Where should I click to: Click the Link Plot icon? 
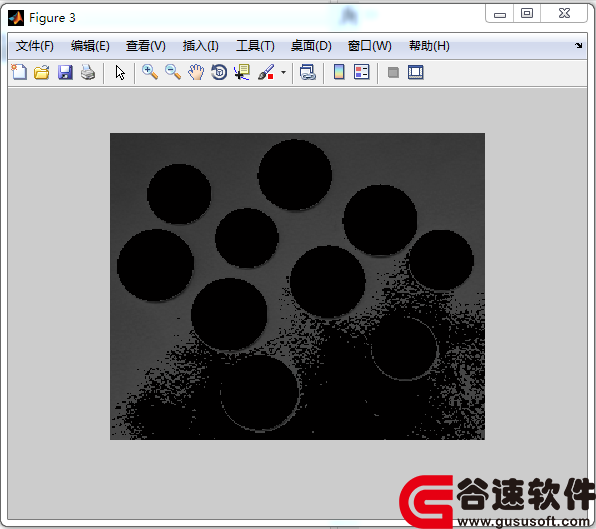(308, 72)
